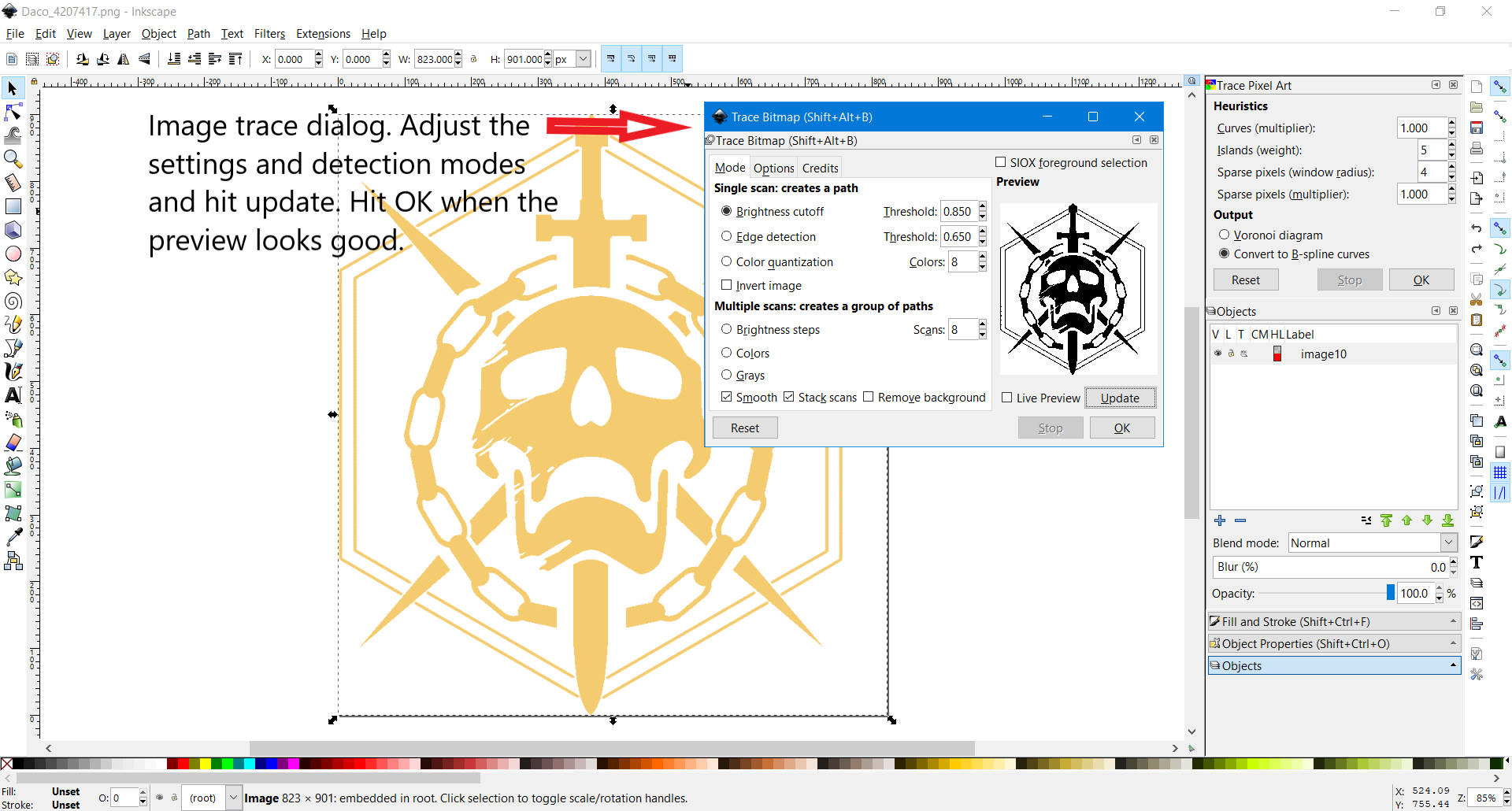Select the Spiral tool

click(13, 301)
